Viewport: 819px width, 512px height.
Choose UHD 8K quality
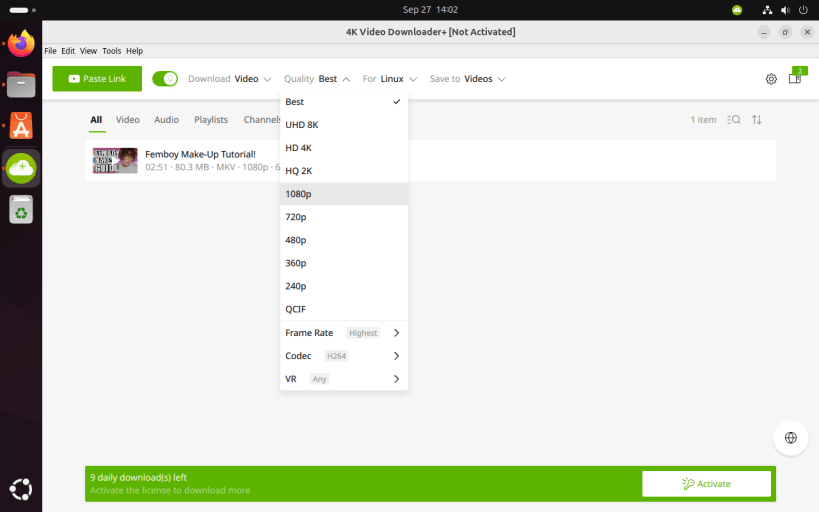coord(344,125)
